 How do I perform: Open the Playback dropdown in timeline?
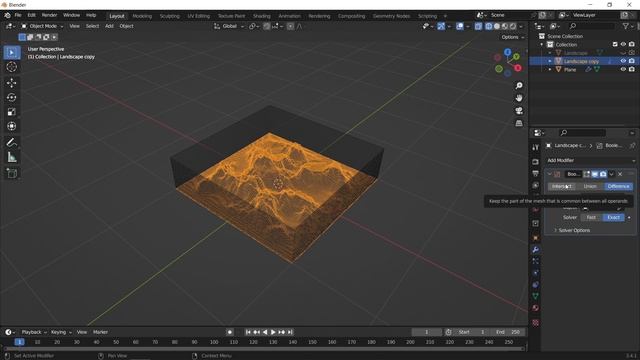tap(34, 332)
